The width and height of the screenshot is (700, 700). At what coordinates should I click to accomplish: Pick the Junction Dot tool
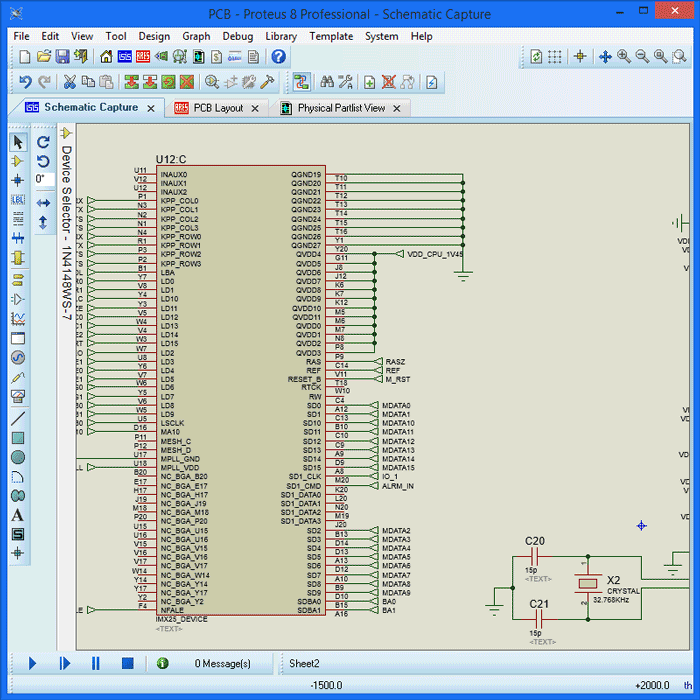coord(18,180)
